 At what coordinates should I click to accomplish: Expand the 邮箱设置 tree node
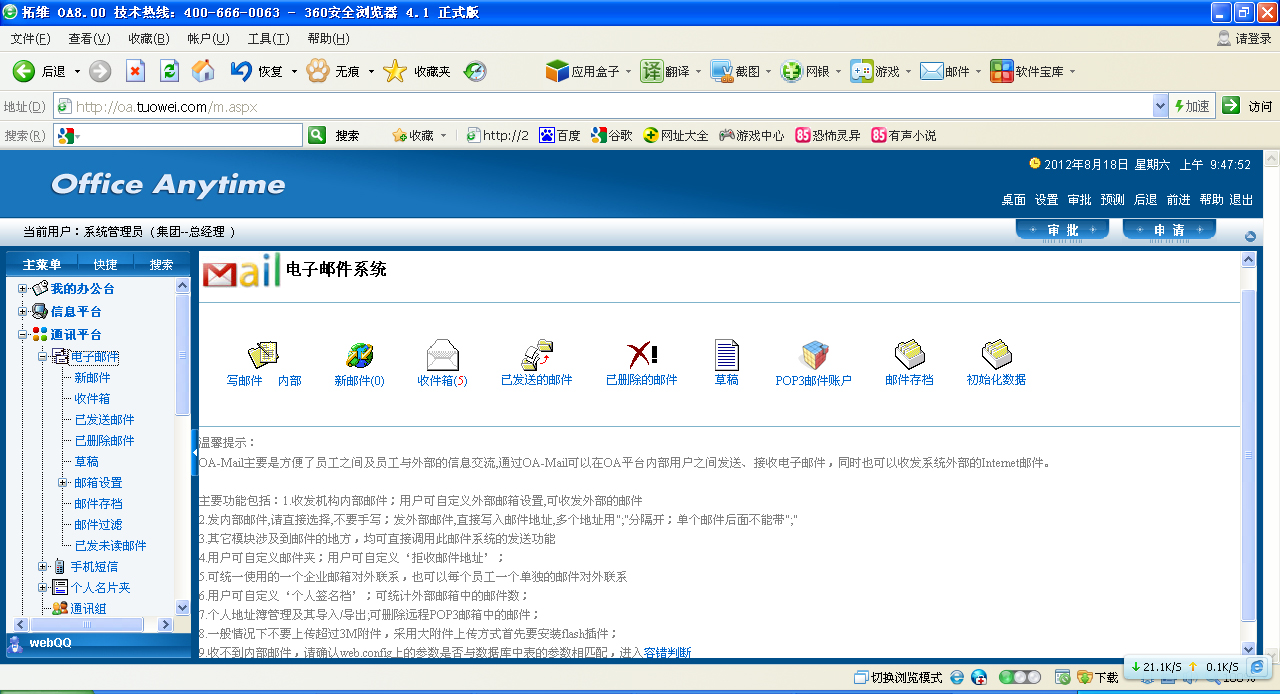click(63, 483)
